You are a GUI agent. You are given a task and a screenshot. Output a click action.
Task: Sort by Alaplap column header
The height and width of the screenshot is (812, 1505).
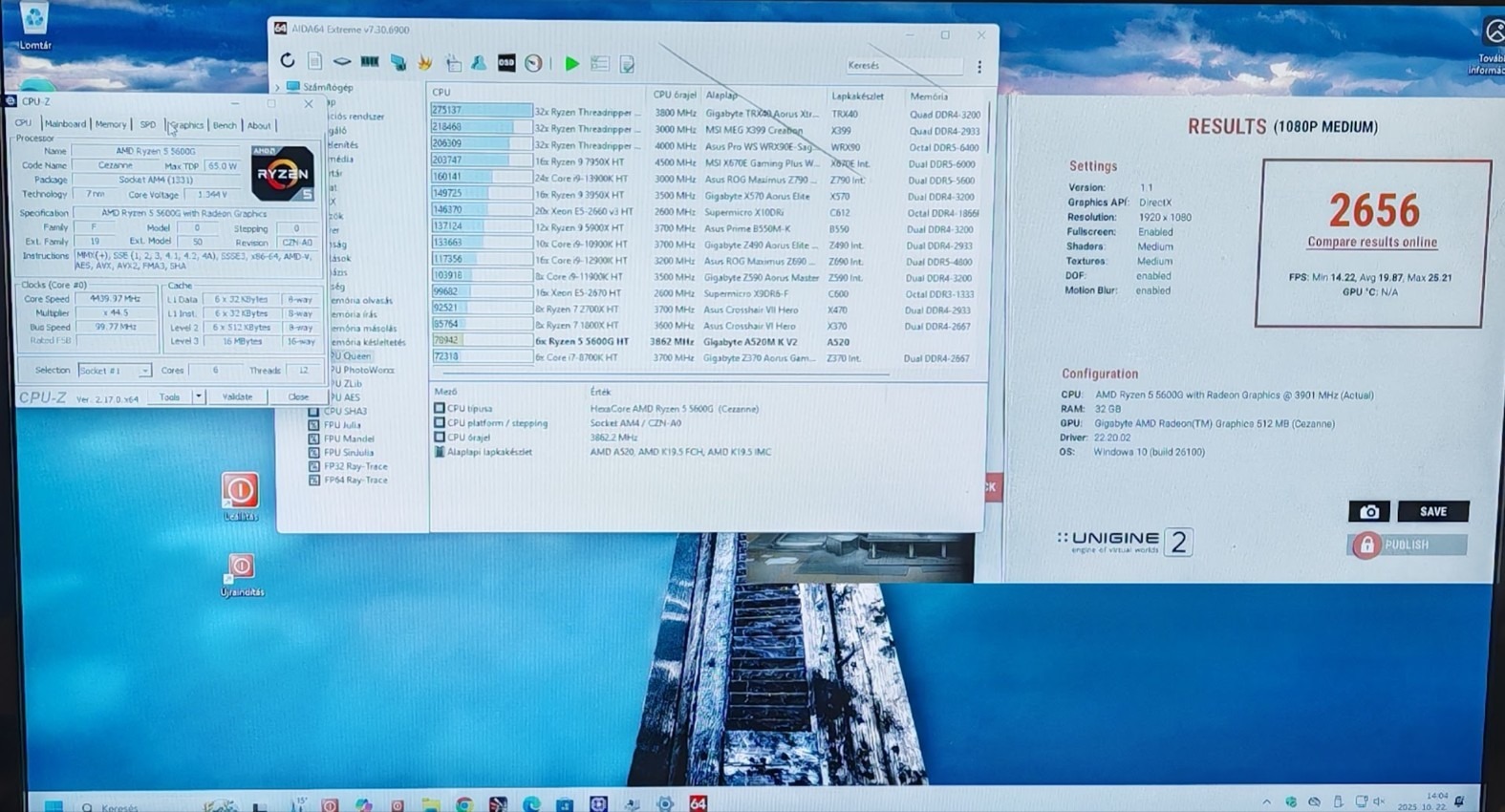(x=721, y=96)
